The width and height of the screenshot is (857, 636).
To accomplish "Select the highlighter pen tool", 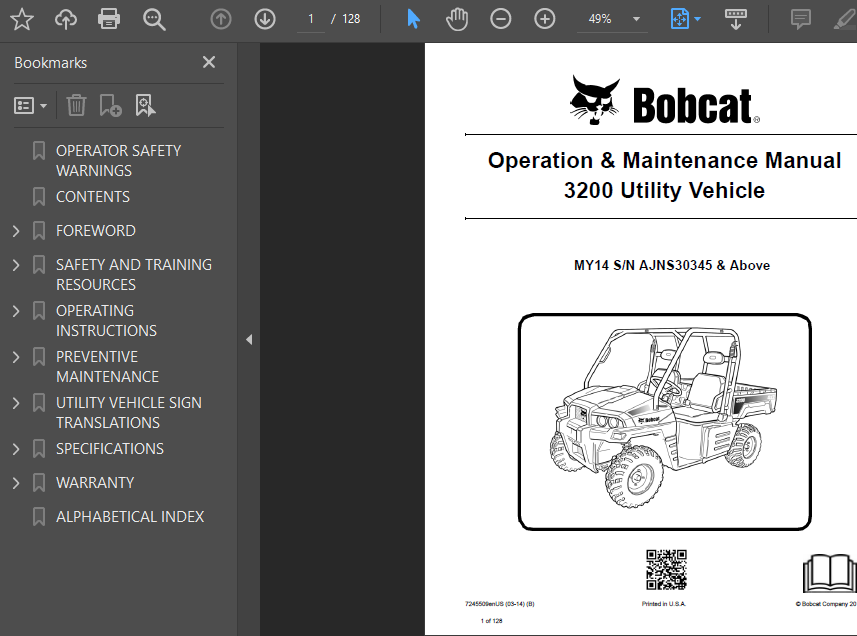I will tap(845, 20).
